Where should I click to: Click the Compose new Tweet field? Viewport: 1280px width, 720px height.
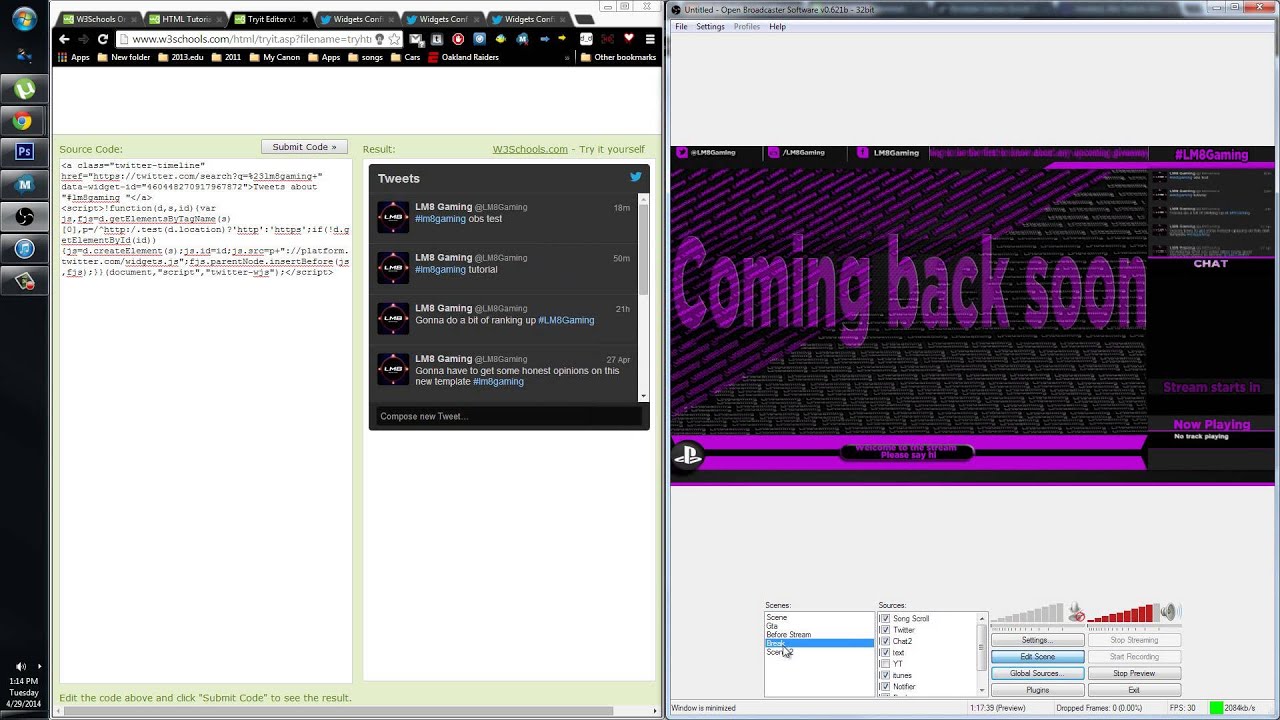[507, 416]
